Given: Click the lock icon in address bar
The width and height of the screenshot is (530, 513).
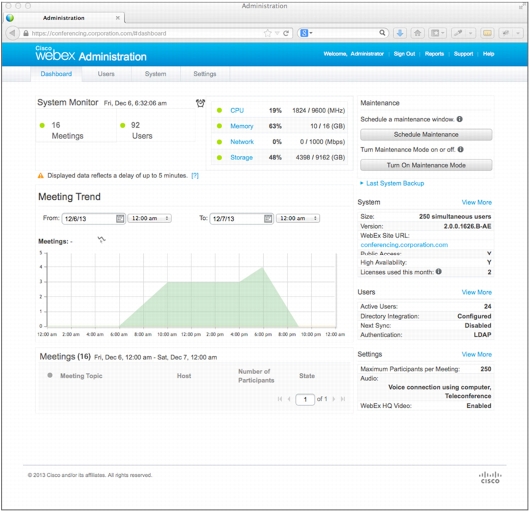Looking at the screenshot, I should click(26, 33).
